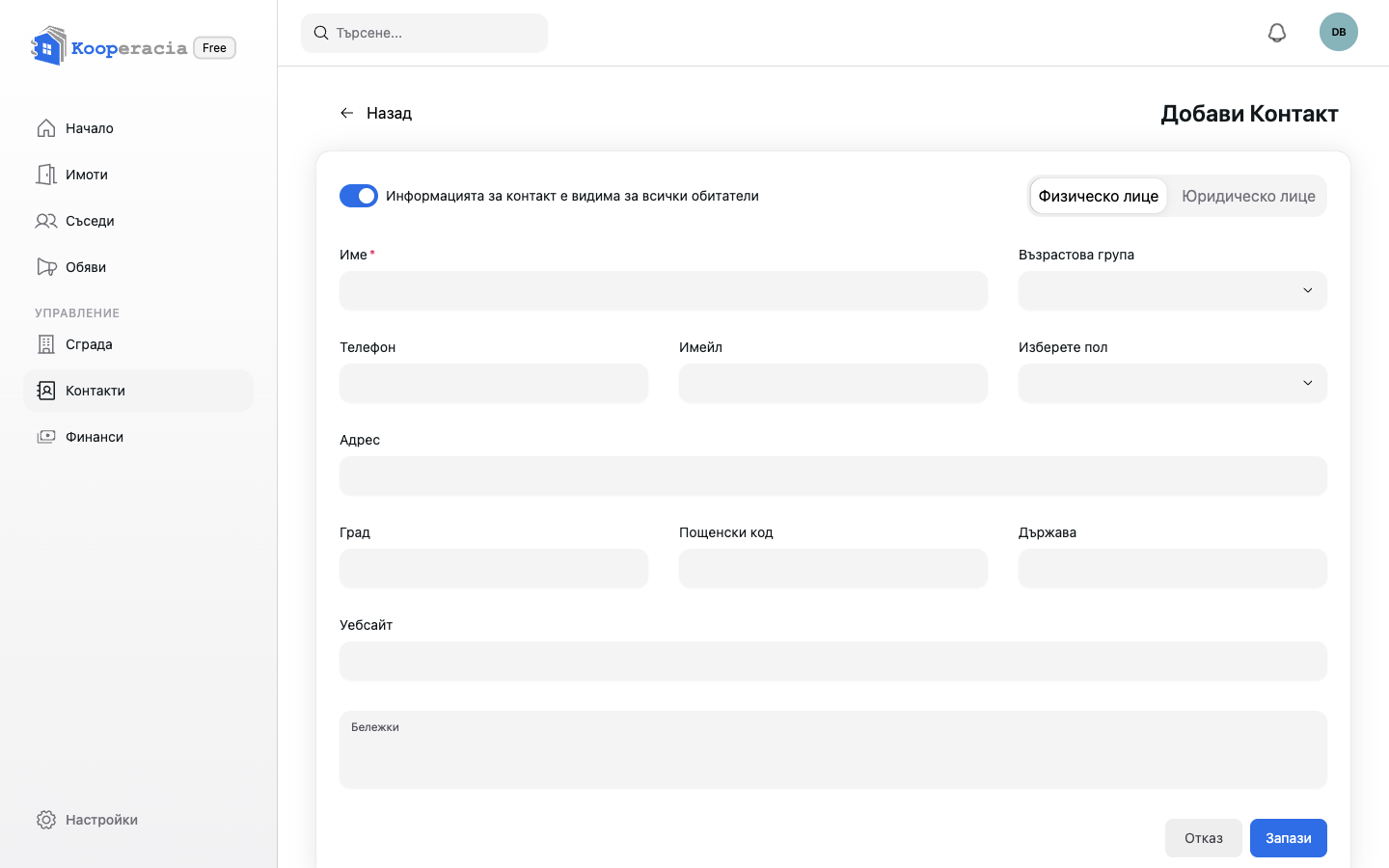Image resolution: width=1389 pixels, height=868 pixels.
Task: Open the Изберете пол dropdown
Action: [x=1173, y=383]
